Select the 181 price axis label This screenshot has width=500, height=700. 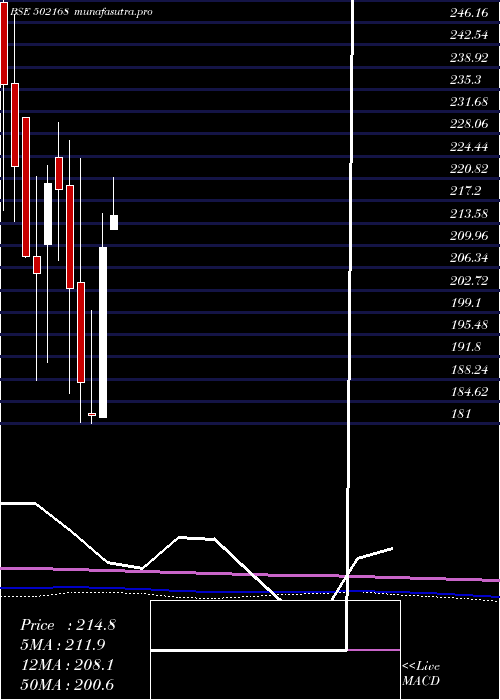pyautogui.click(x=461, y=414)
